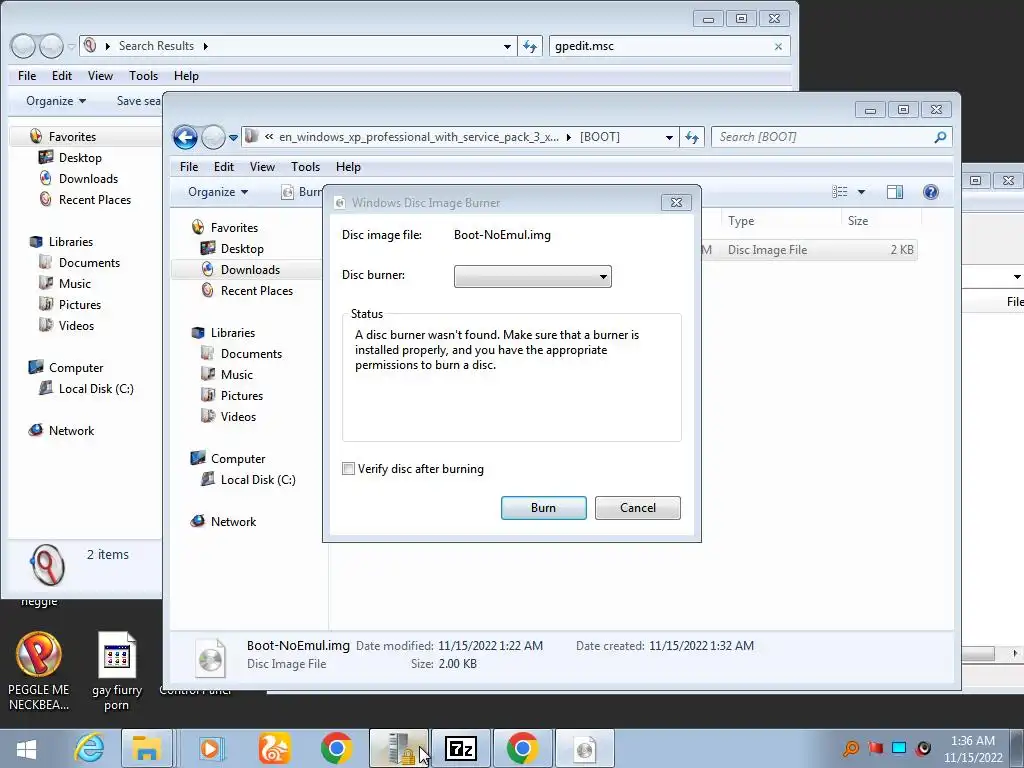Open recent pages arrow in [BOOT] window
Viewport: 1024px width, 768px height.
(233, 138)
